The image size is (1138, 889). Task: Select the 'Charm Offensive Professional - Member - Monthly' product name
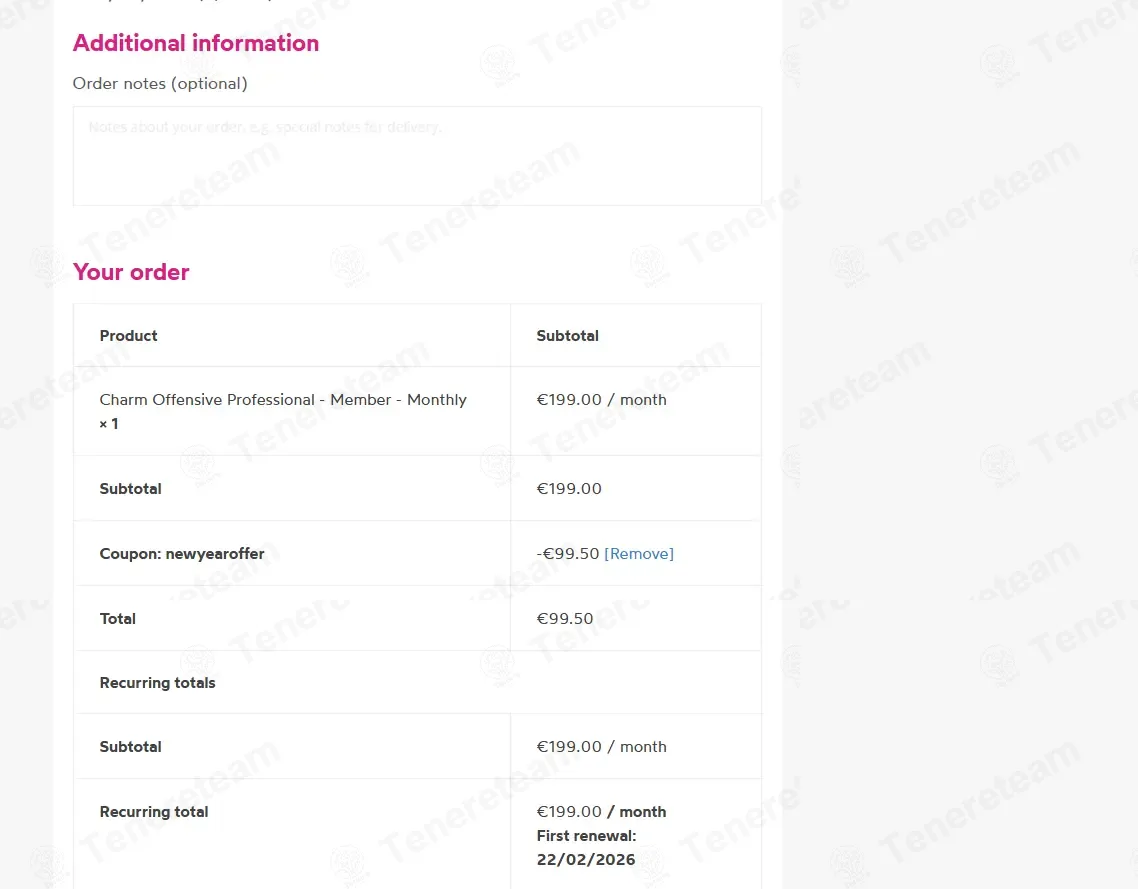283,400
